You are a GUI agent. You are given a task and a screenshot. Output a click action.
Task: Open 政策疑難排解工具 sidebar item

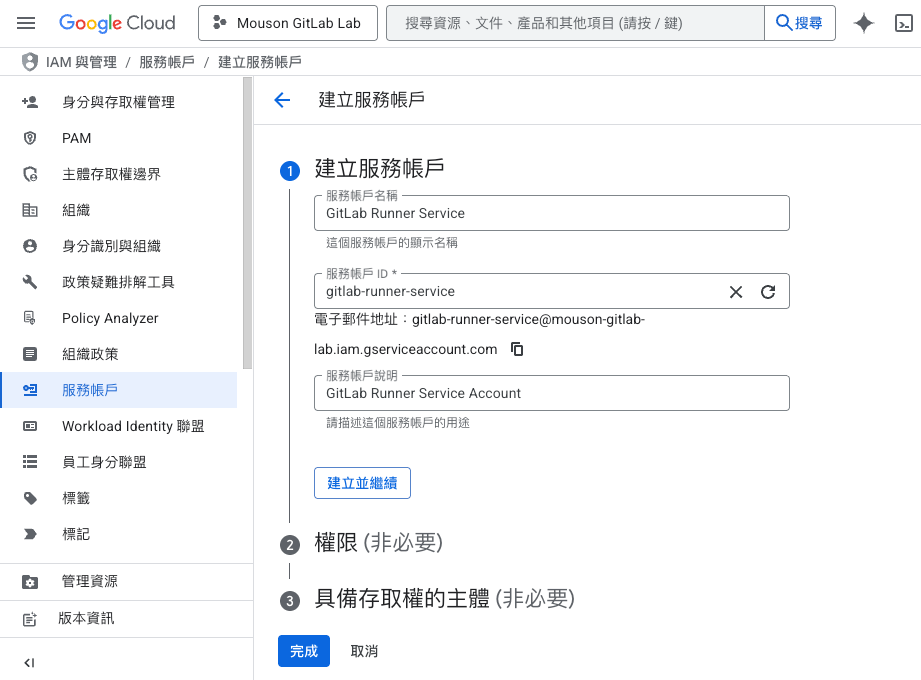point(119,282)
